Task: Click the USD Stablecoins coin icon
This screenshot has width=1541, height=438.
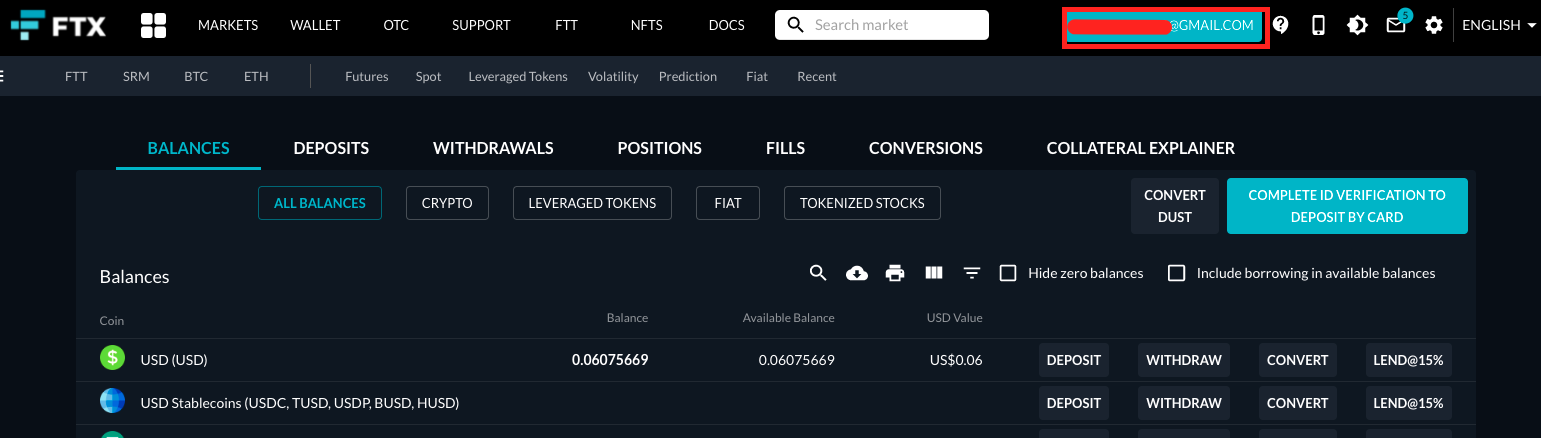Action: pos(112,402)
